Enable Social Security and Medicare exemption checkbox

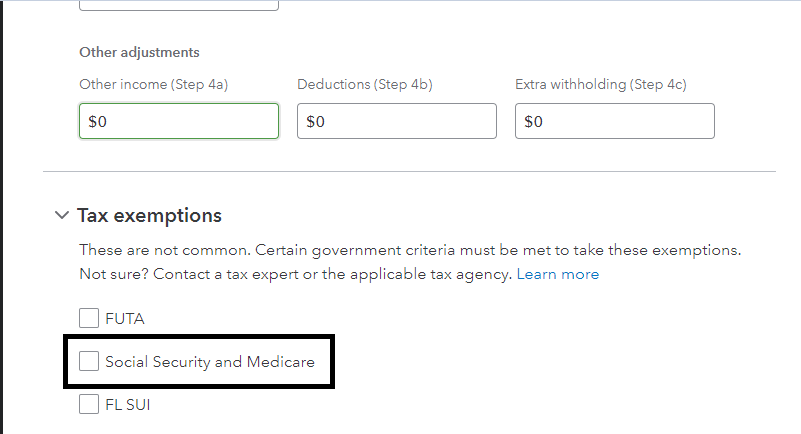click(89, 361)
